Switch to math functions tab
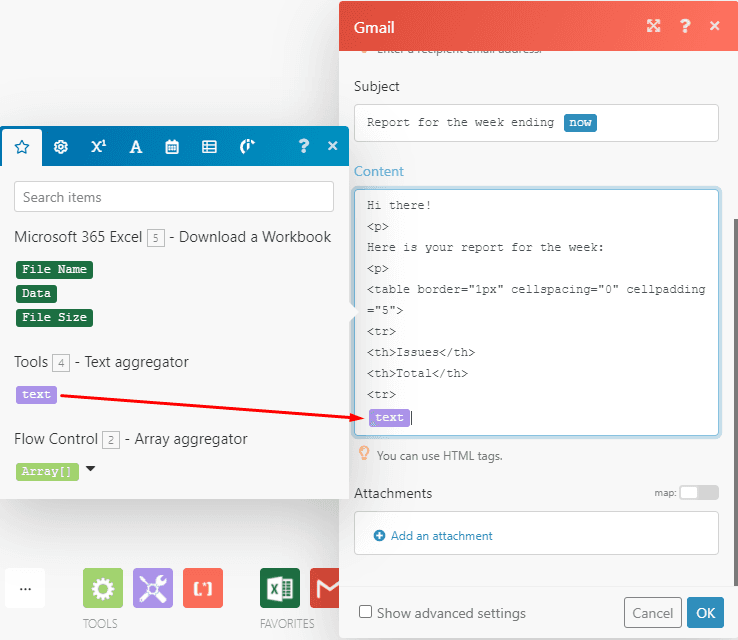The width and height of the screenshot is (738, 640). [98, 147]
